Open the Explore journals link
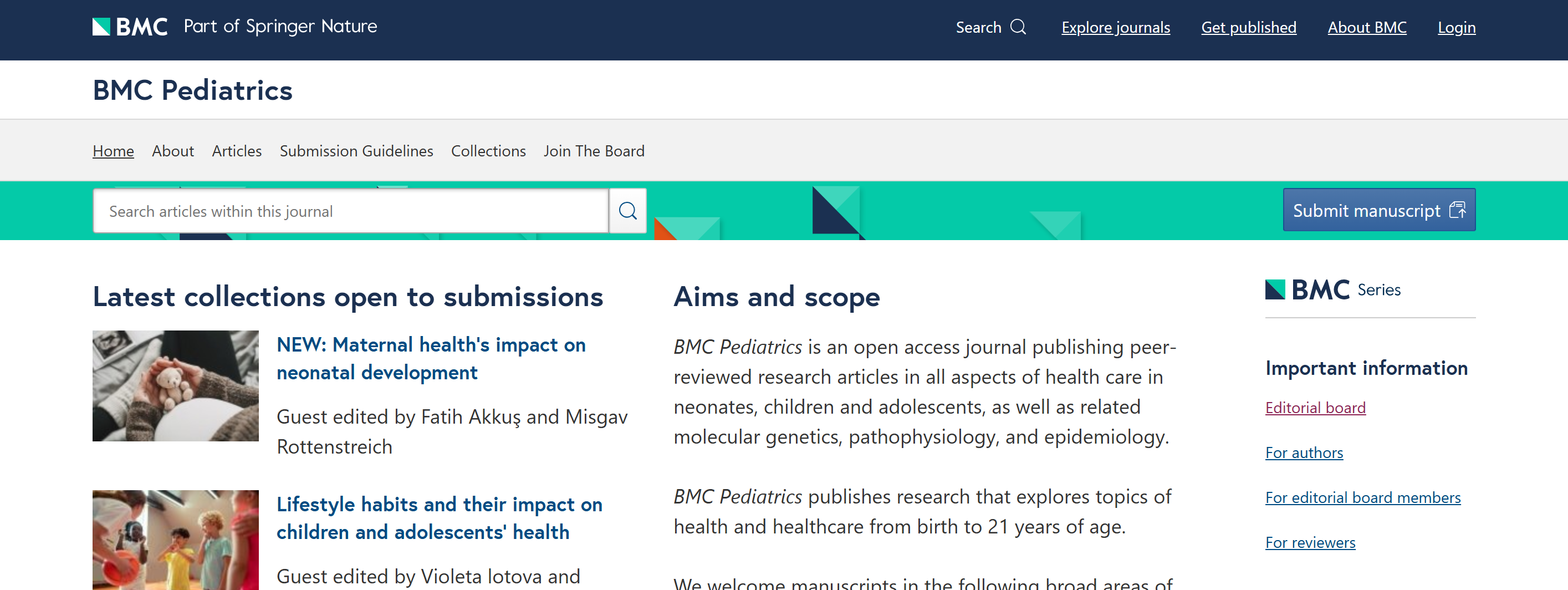The image size is (1568, 590). (1115, 27)
